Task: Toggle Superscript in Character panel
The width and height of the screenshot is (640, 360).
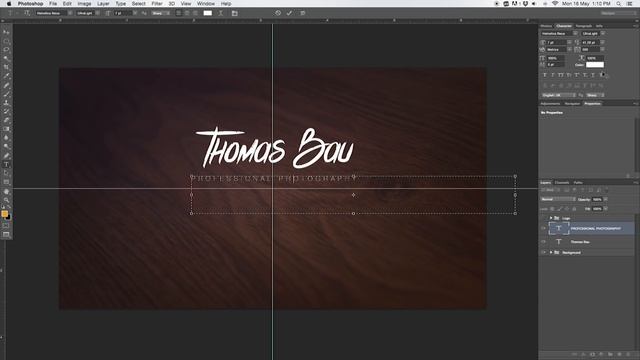Action: (x=577, y=75)
